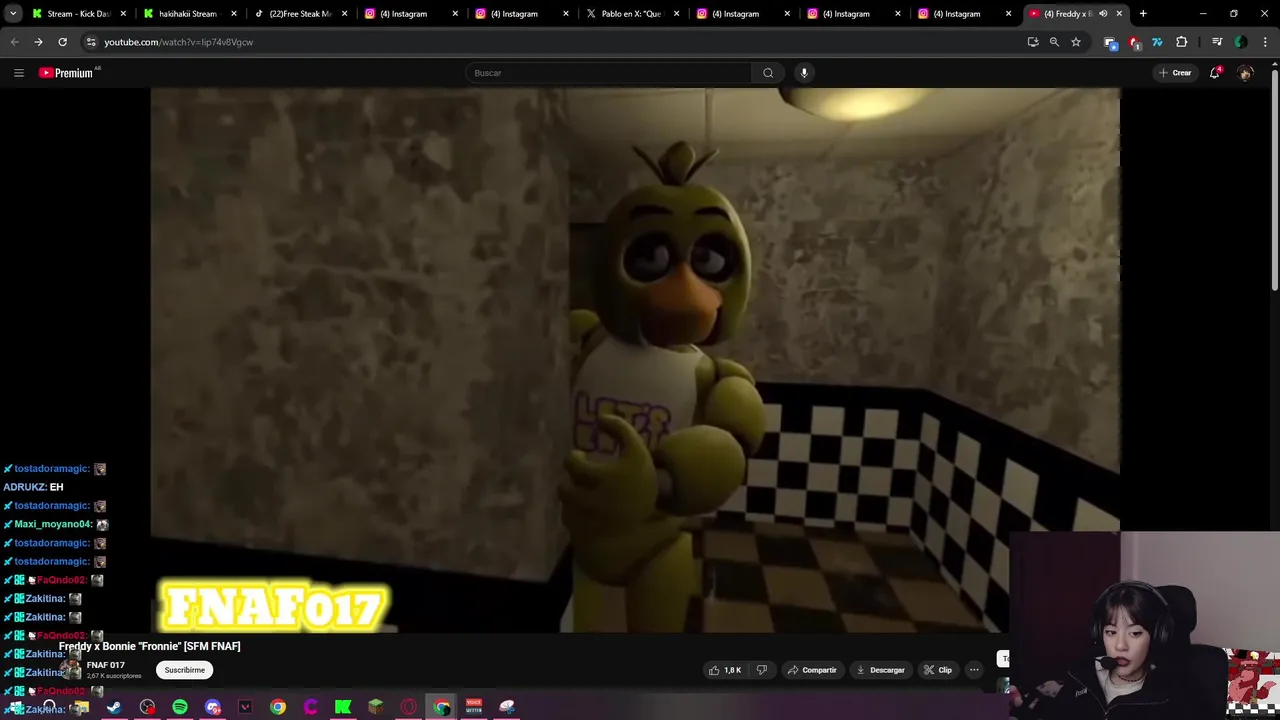Image resolution: width=1280 pixels, height=720 pixels.
Task: Open the Chrome three-dot menu
Action: click(x=1265, y=42)
